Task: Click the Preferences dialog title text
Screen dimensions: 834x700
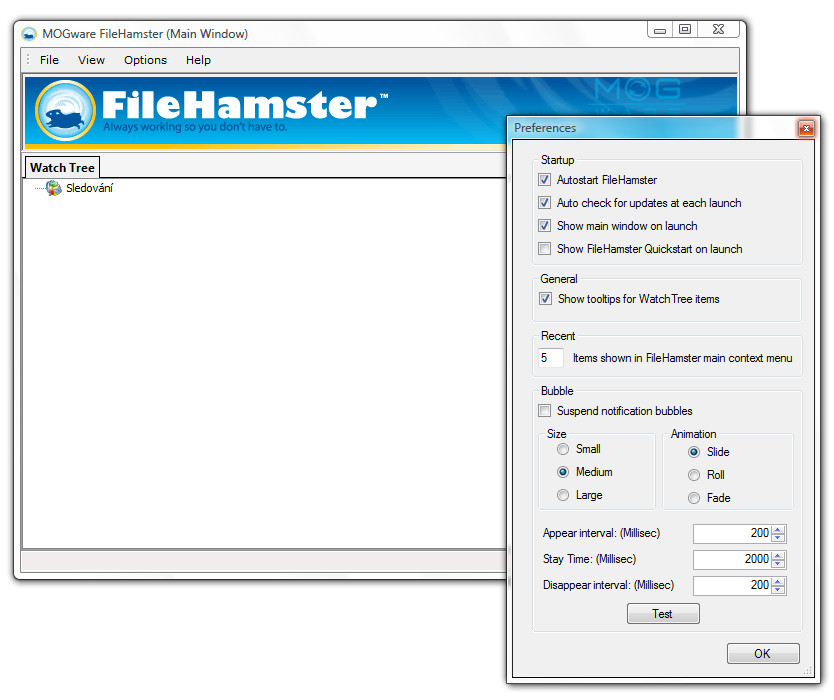Action: pos(545,128)
